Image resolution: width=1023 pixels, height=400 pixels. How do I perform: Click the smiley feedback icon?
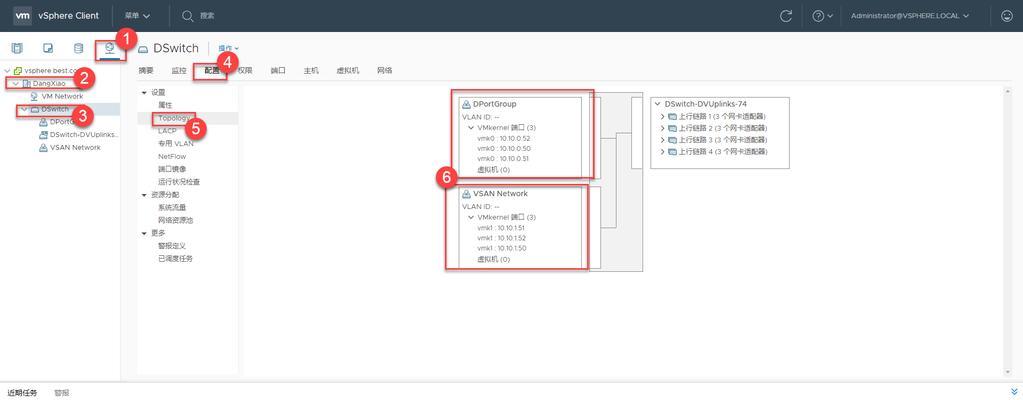(x=1006, y=16)
